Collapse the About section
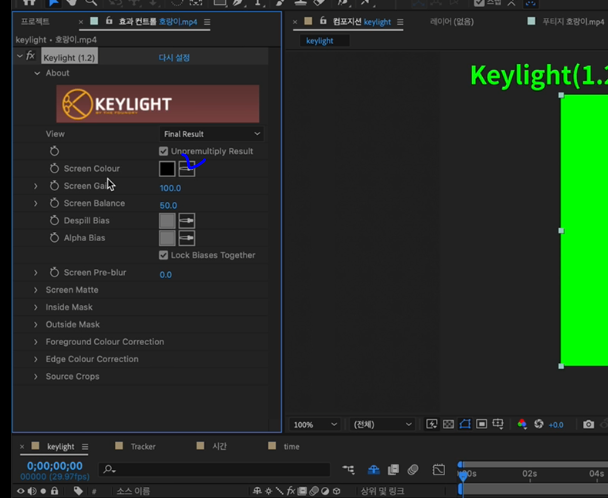Image resolution: width=608 pixels, height=498 pixels. pos(37,73)
